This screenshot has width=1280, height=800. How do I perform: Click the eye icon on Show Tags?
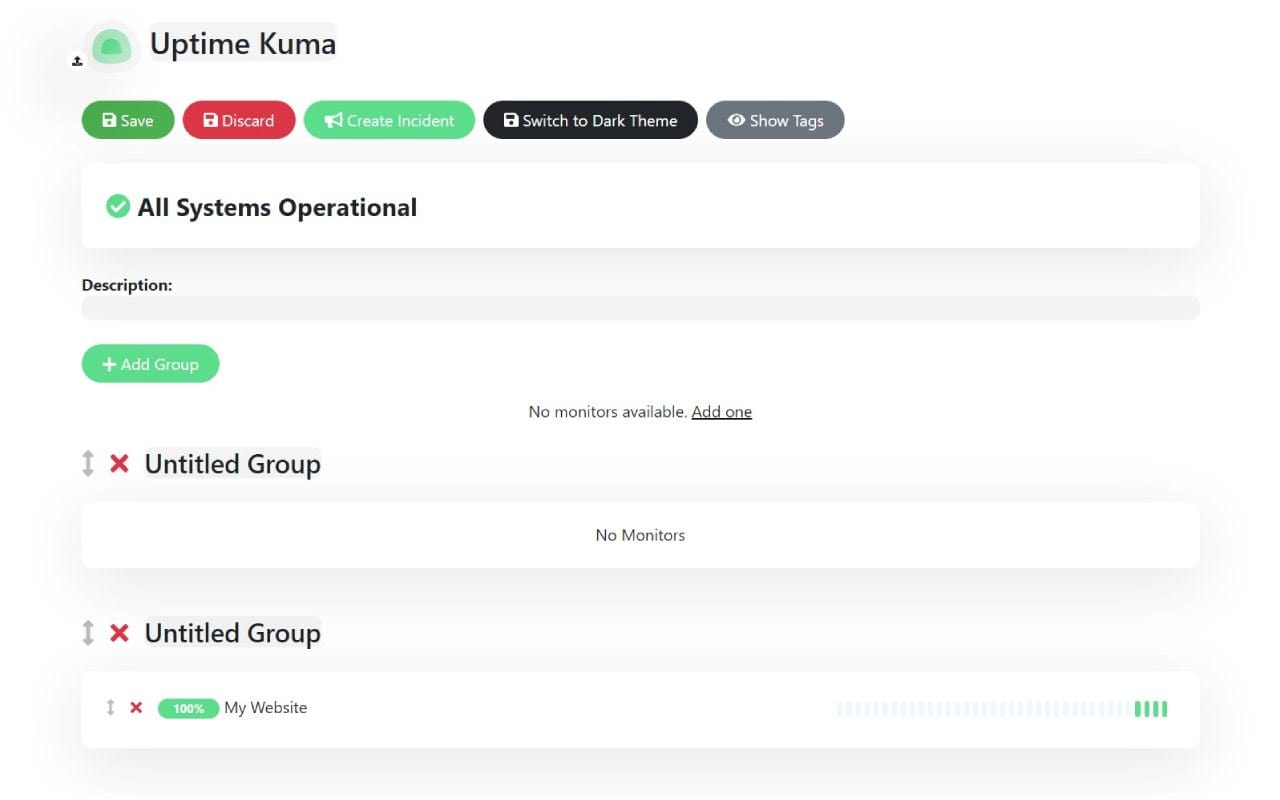pyautogui.click(x=737, y=120)
